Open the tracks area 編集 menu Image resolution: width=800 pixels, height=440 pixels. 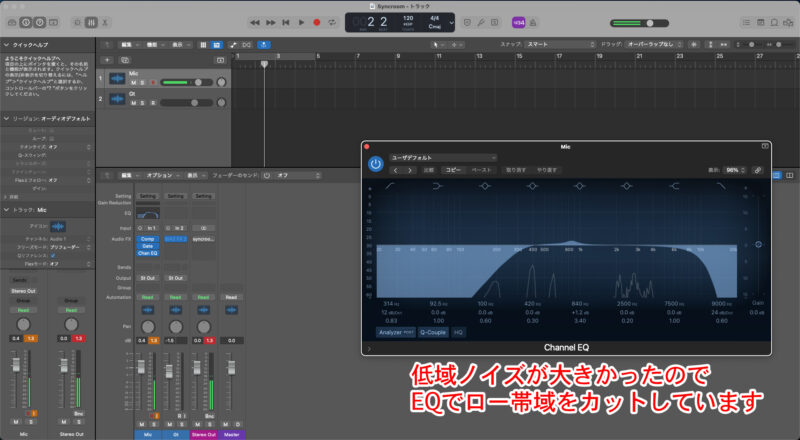(x=129, y=45)
